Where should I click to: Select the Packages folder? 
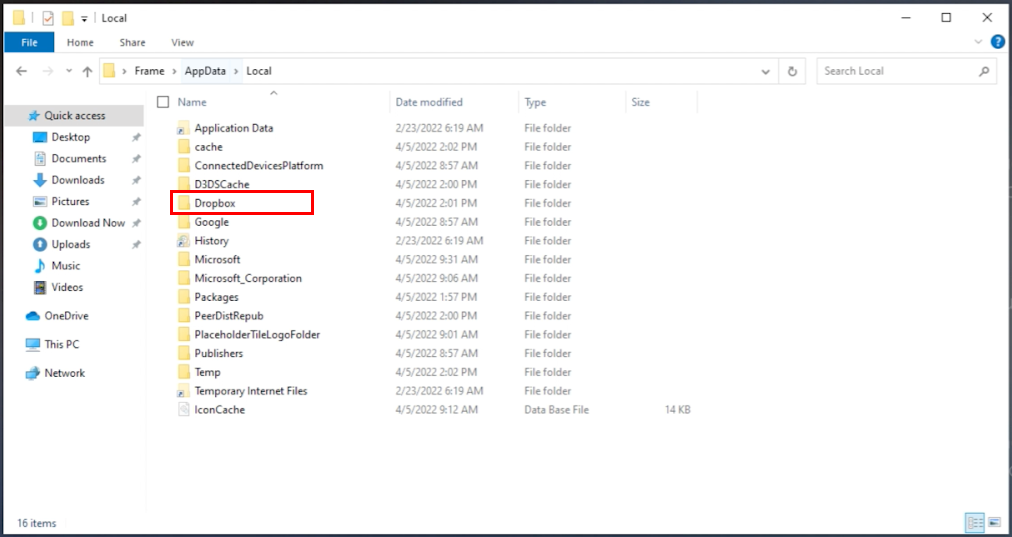click(216, 297)
